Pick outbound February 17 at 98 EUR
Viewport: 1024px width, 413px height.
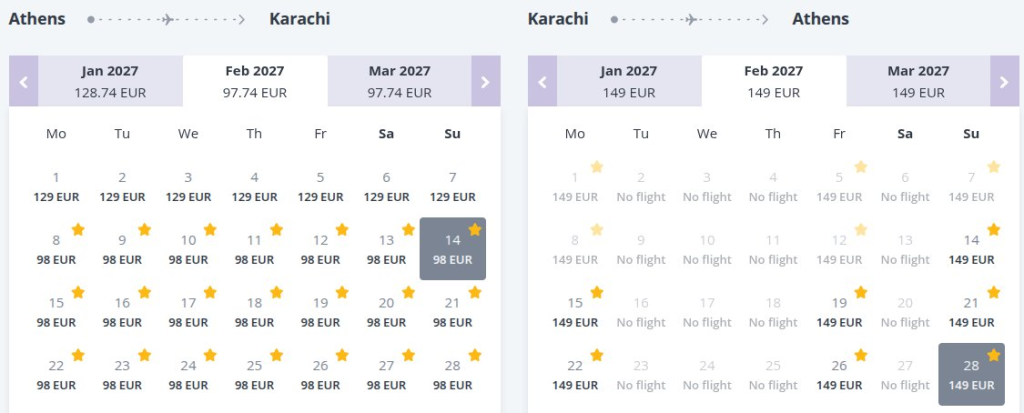(188, 312)
